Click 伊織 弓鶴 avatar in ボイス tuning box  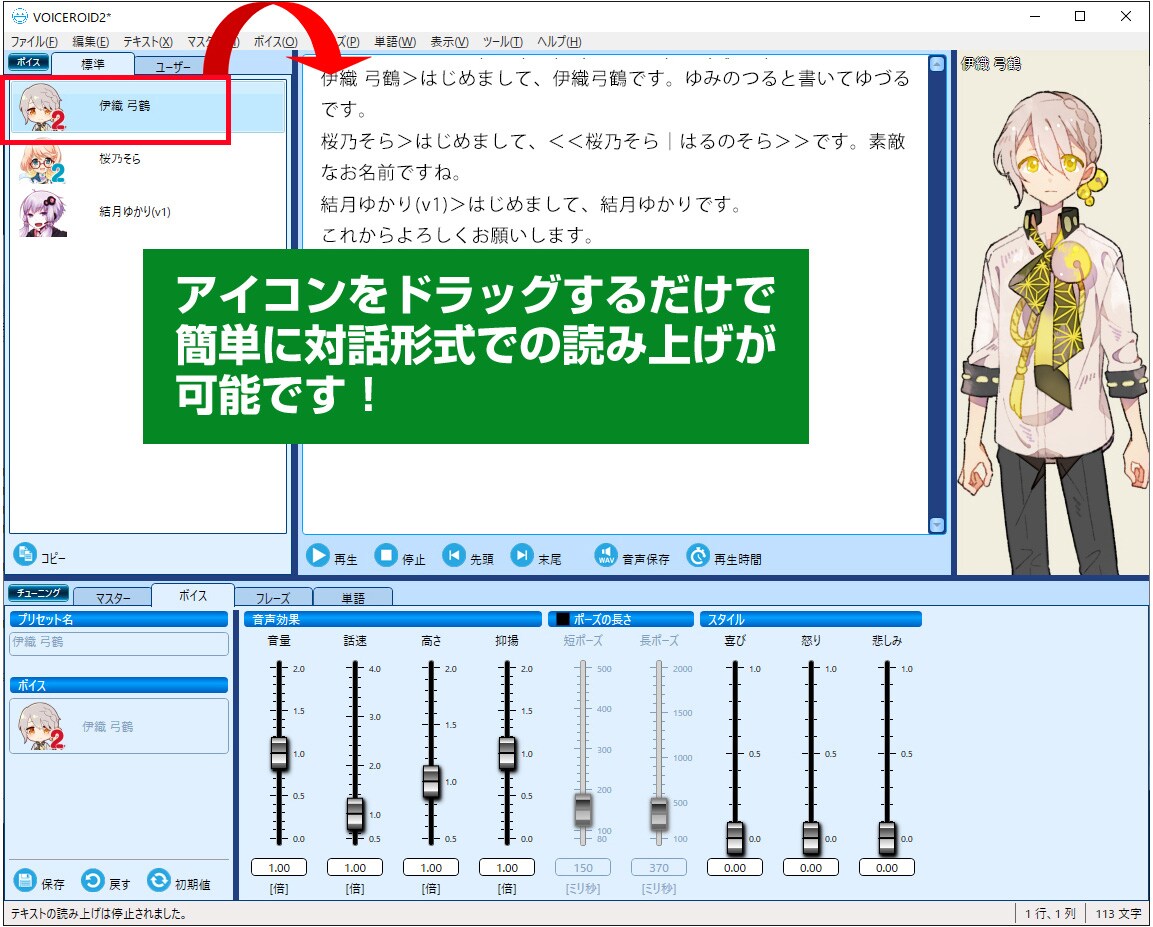[41, 726]
